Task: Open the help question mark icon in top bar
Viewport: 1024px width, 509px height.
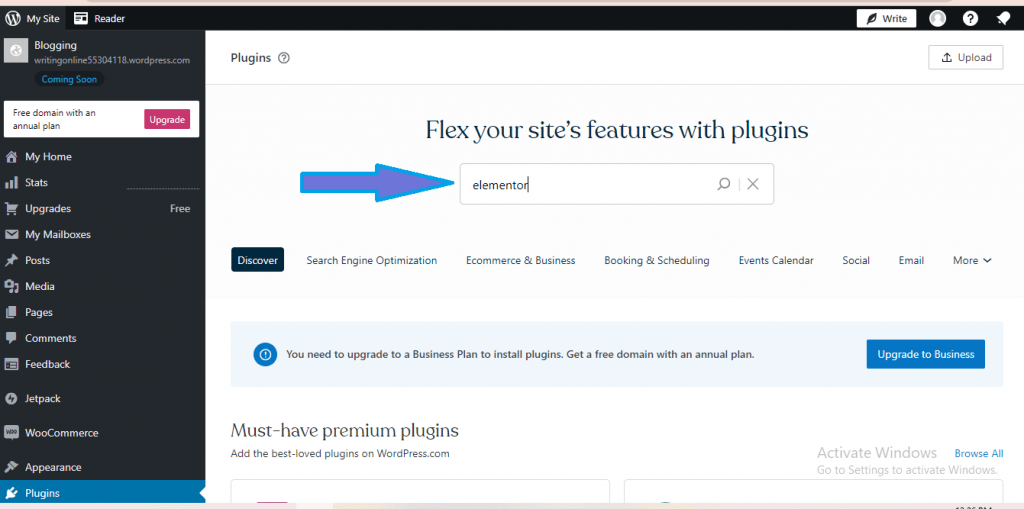Action: coord(970,18)
